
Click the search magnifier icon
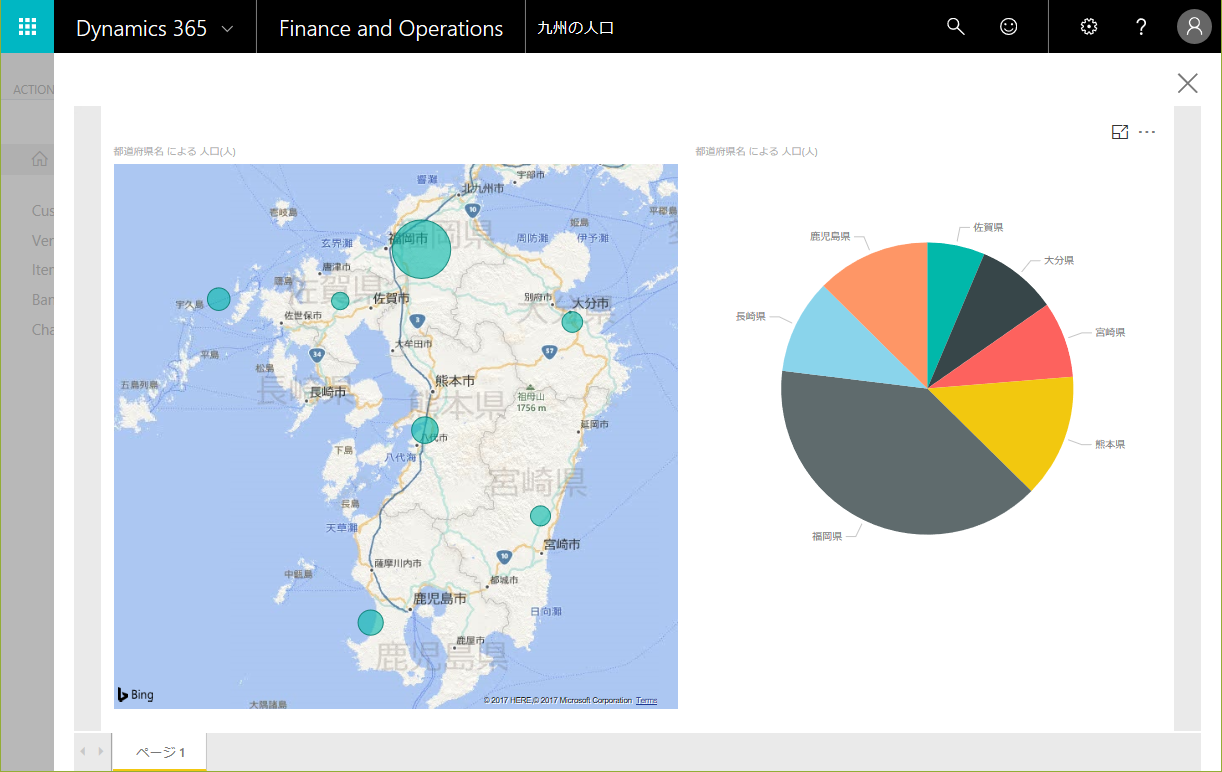tap(956, 27)
